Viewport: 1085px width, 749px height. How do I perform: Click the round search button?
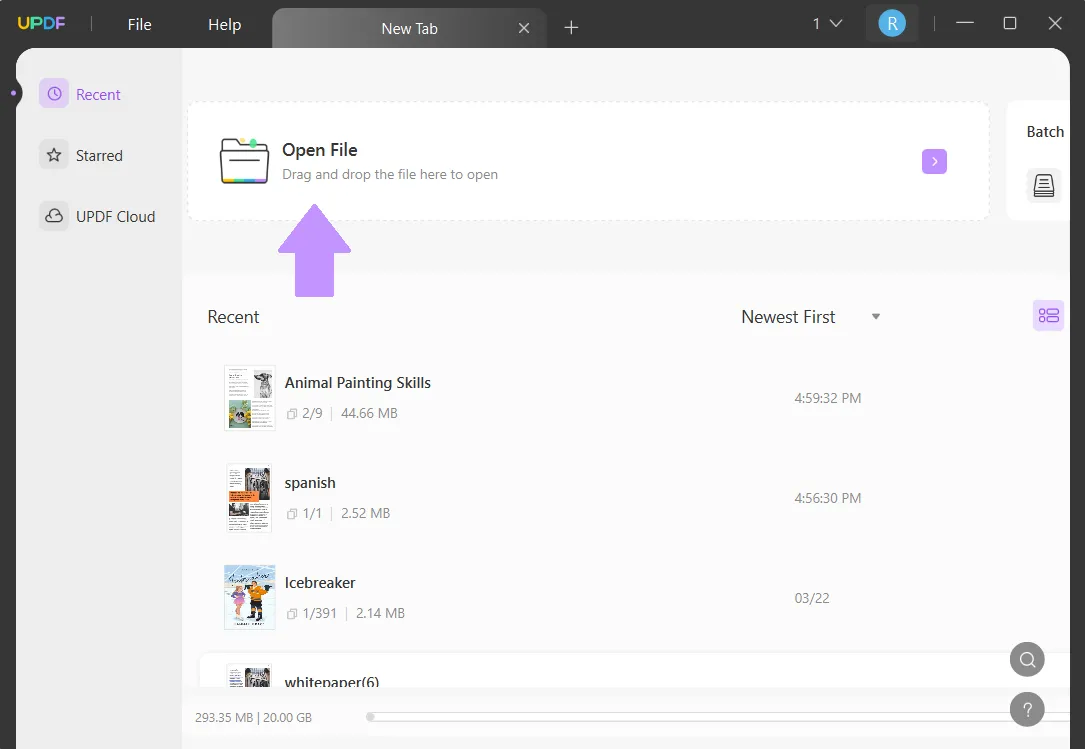[1027, 659]
